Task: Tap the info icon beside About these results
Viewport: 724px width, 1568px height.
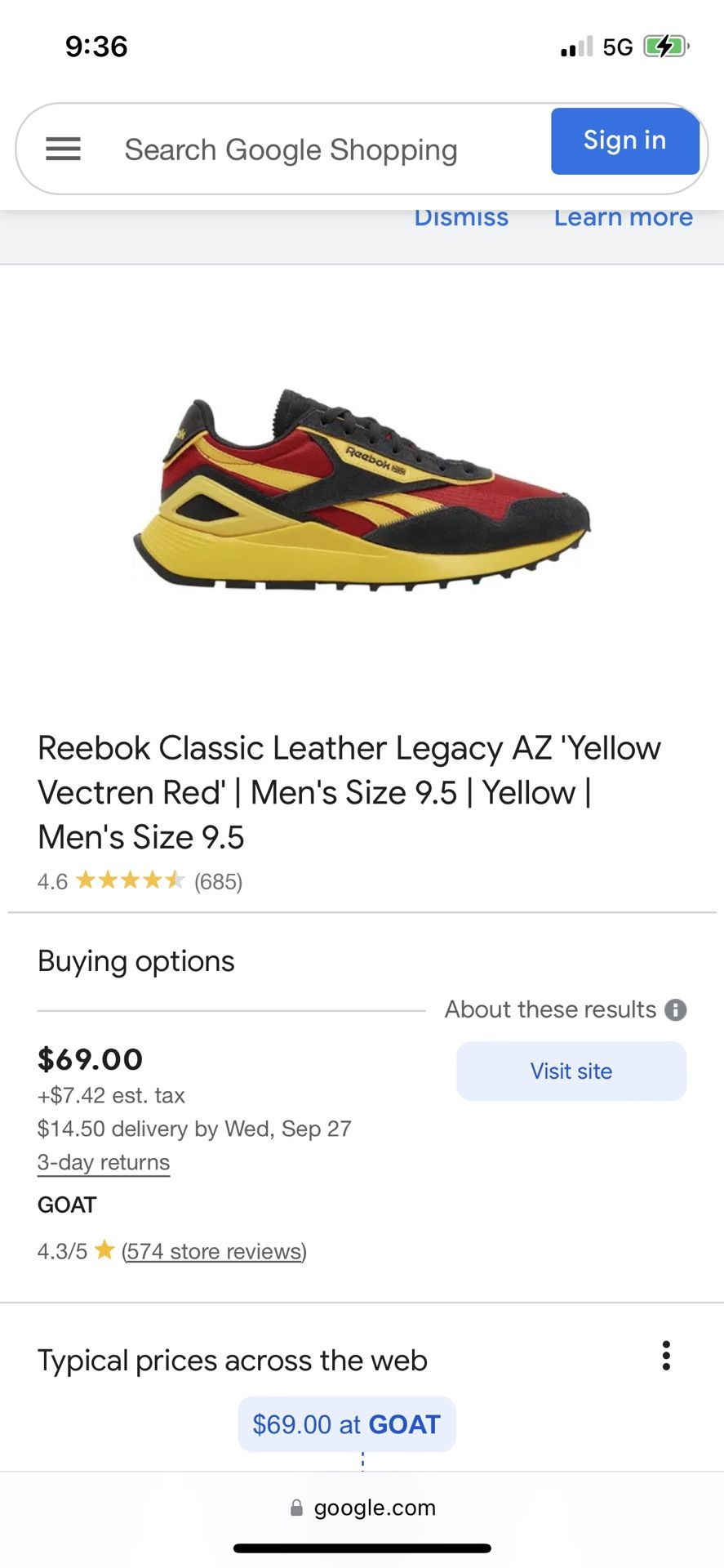Action: click(676, 1010)
